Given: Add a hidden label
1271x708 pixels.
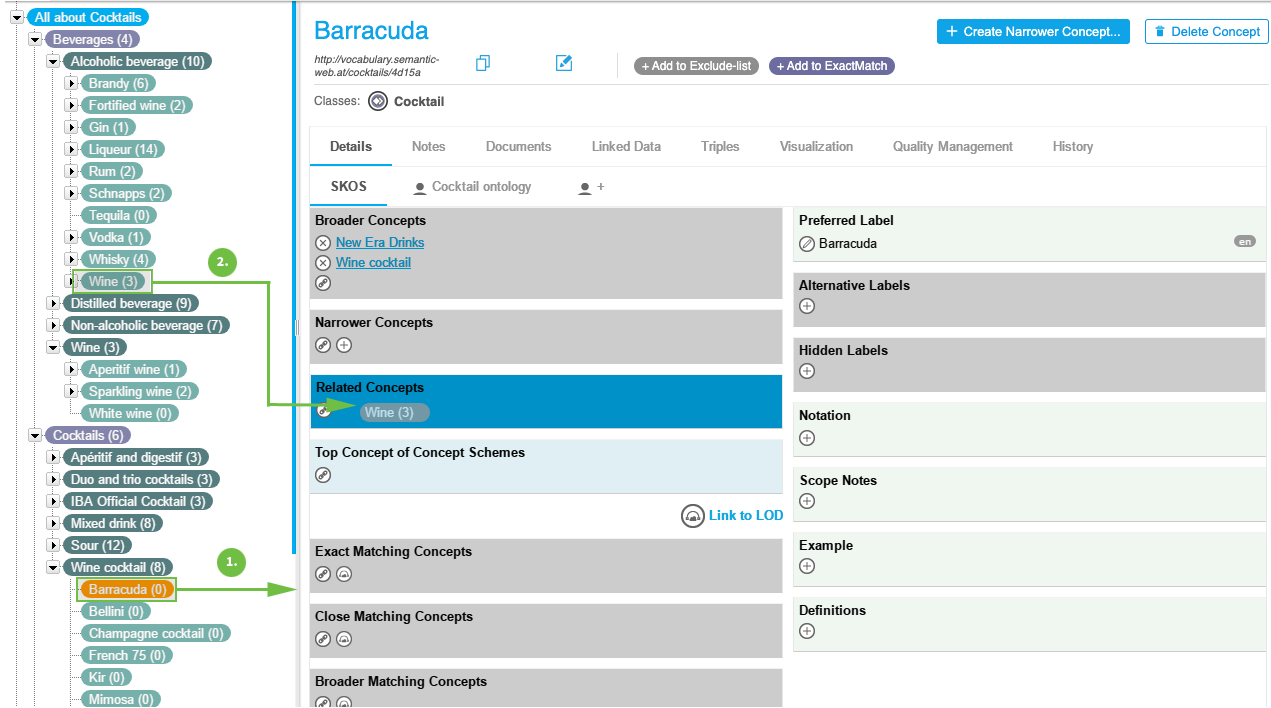Looking at the screenshot, I should (x=807, y=371).
